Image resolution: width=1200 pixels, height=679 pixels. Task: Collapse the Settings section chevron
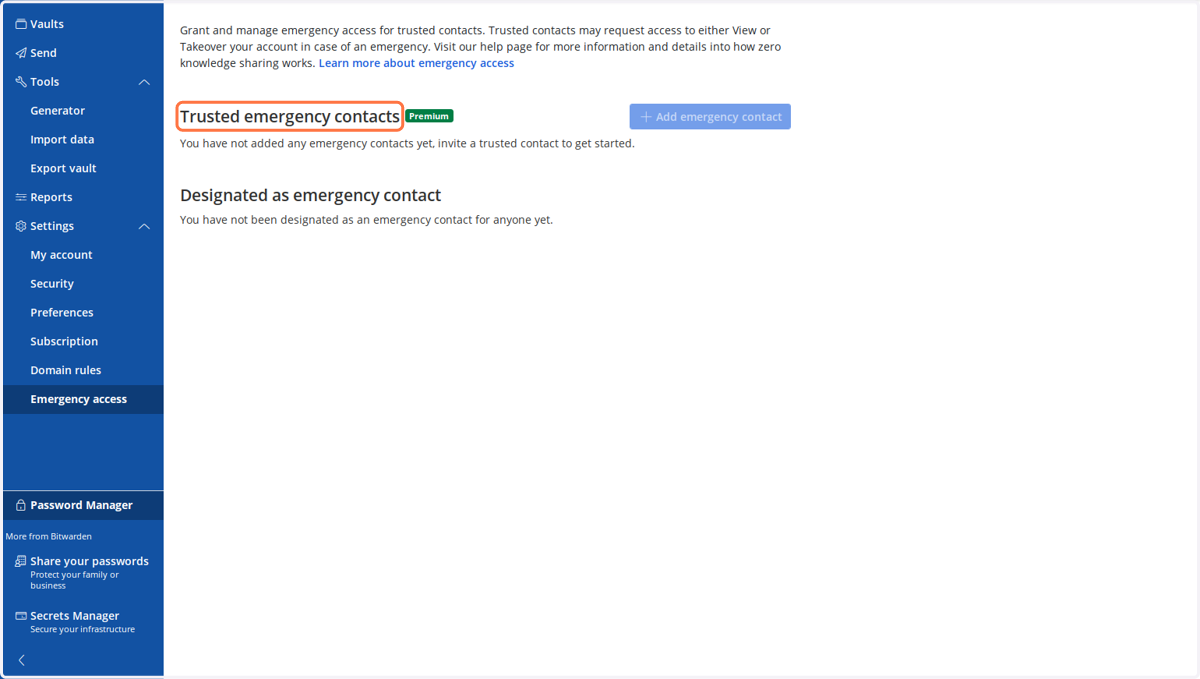pos(144,226)
